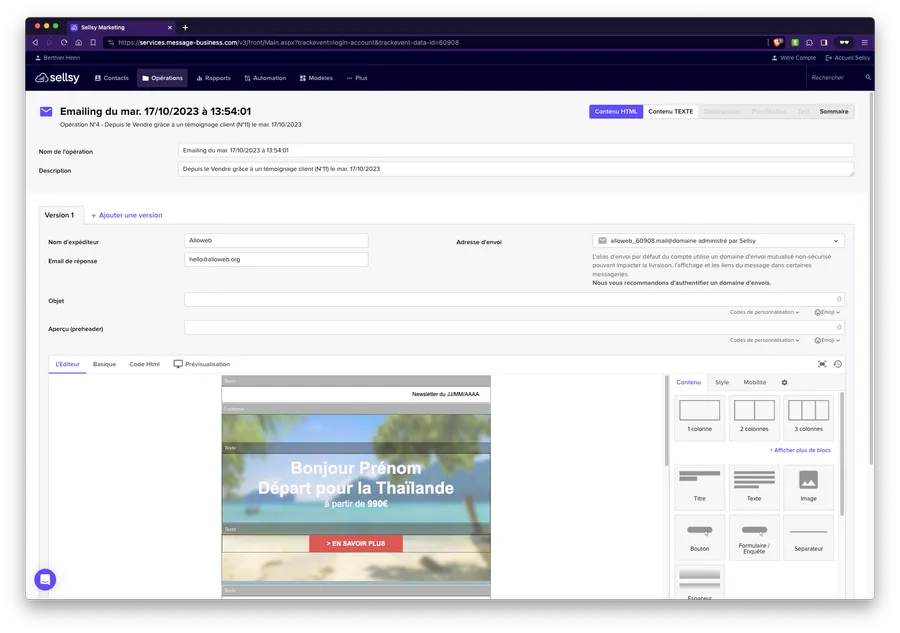The height and width of the screenshot is (633, 900).
Task: Select the L'Editeur tab
Action: click(x=67, y=364)
